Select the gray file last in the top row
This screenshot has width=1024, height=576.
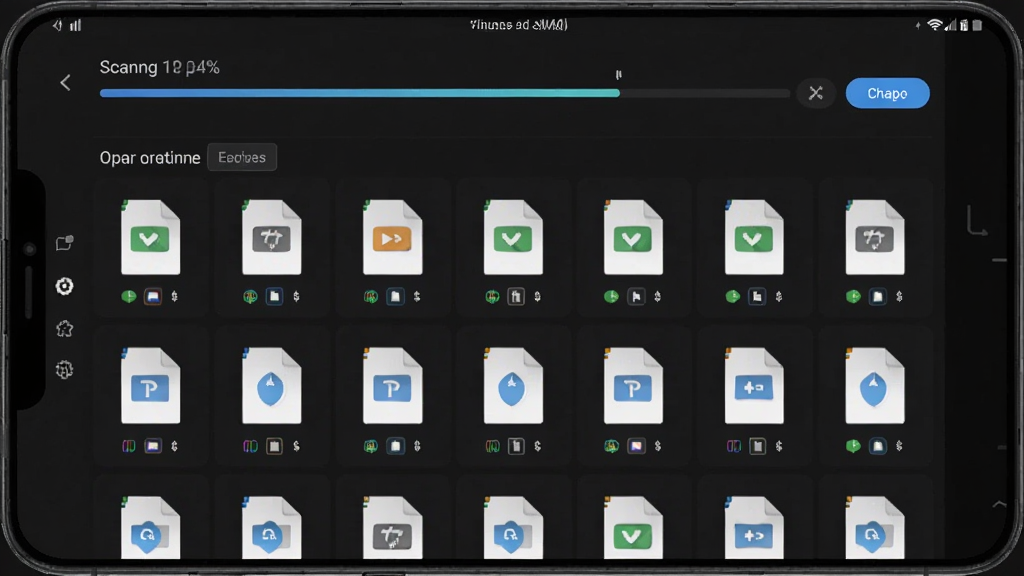click(875, 237)
